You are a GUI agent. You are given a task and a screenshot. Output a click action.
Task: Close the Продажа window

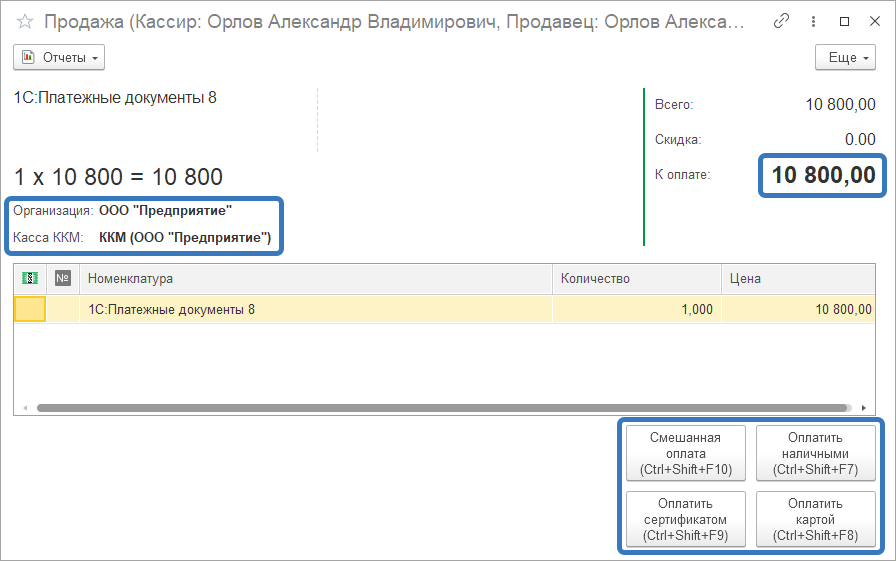[x=874, y=22]
